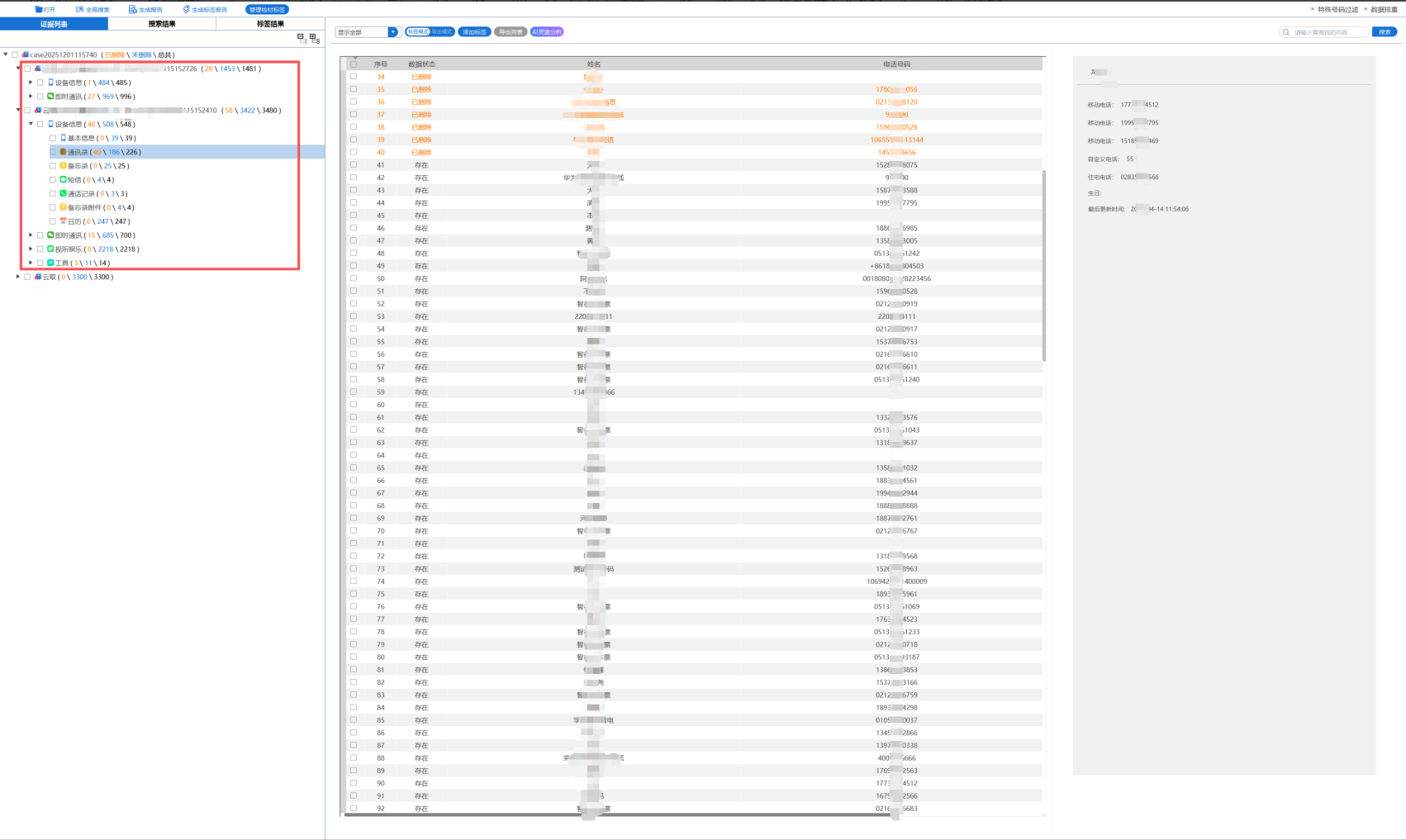This screenshot has height=840, width=1406.
Task: Switch to the 标签结果 tab
Action: (x=270, y=24)
